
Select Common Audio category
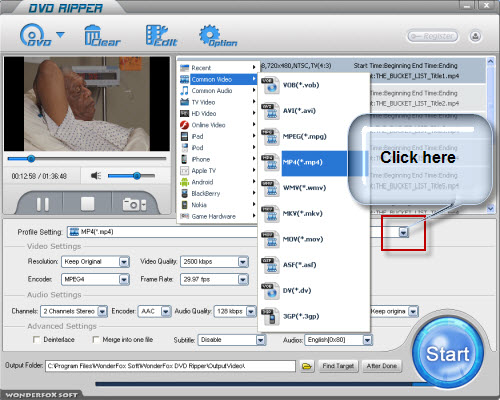click(218, 91)
